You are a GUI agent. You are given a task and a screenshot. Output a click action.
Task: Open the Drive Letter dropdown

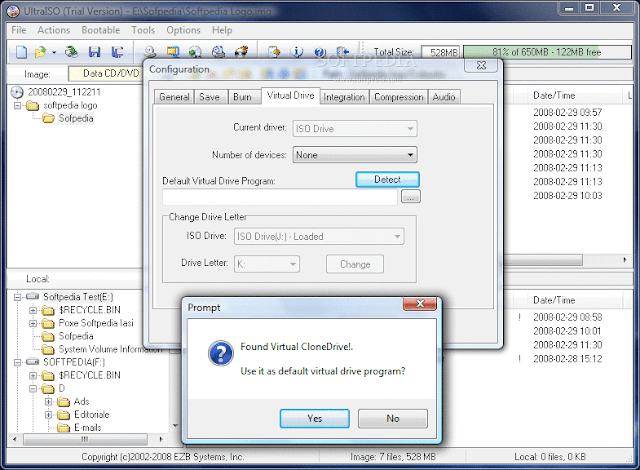267,264
